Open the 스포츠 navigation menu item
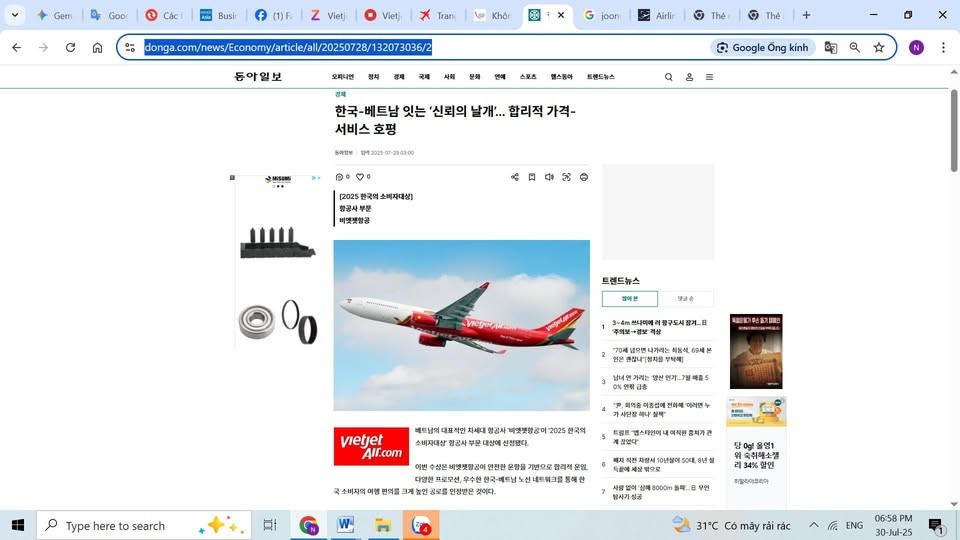 (528, 77)
